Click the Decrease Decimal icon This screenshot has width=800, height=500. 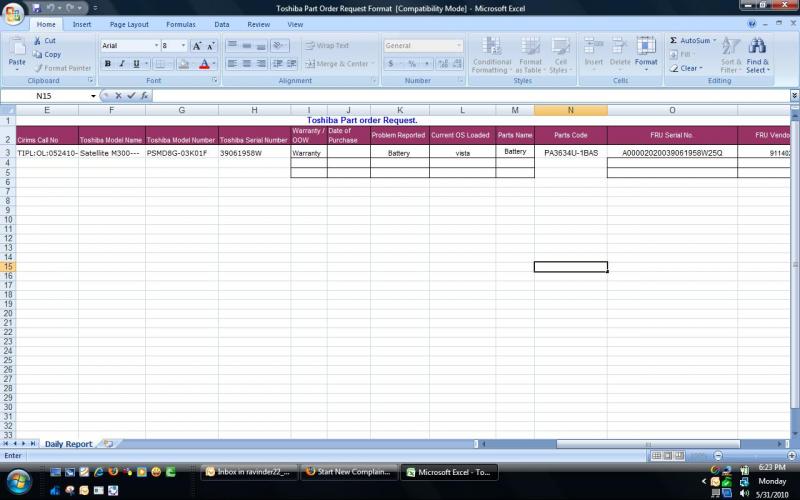457,64
